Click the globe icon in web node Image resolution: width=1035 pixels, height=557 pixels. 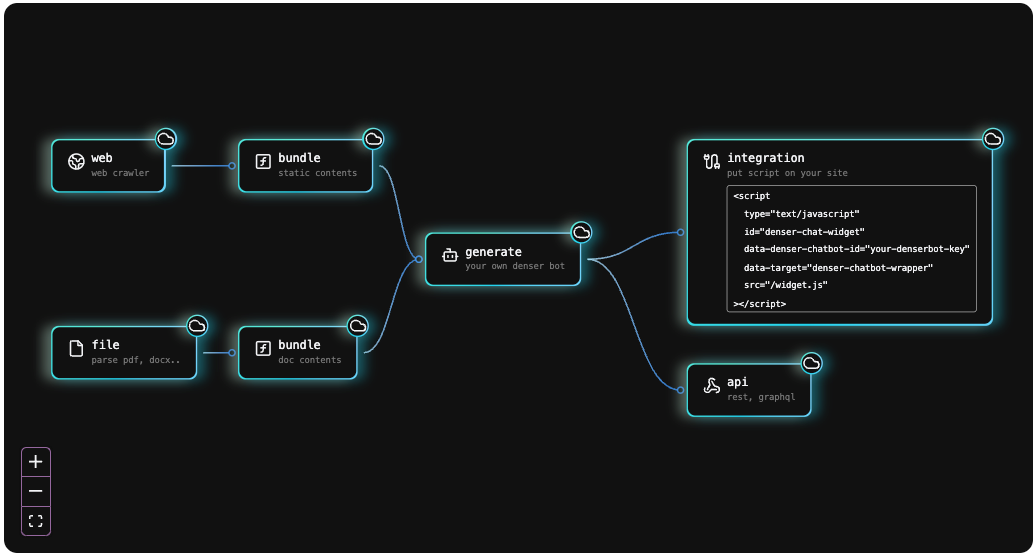tap(76, 162)
